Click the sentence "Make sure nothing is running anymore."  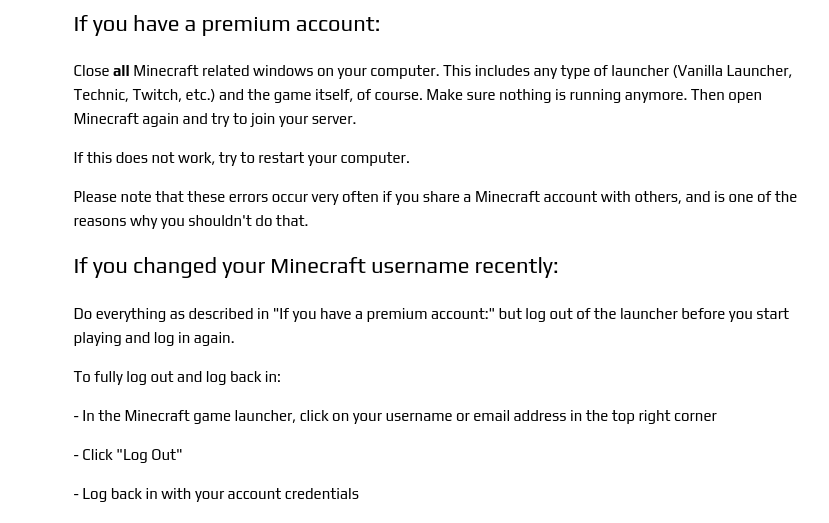[556, 95]
